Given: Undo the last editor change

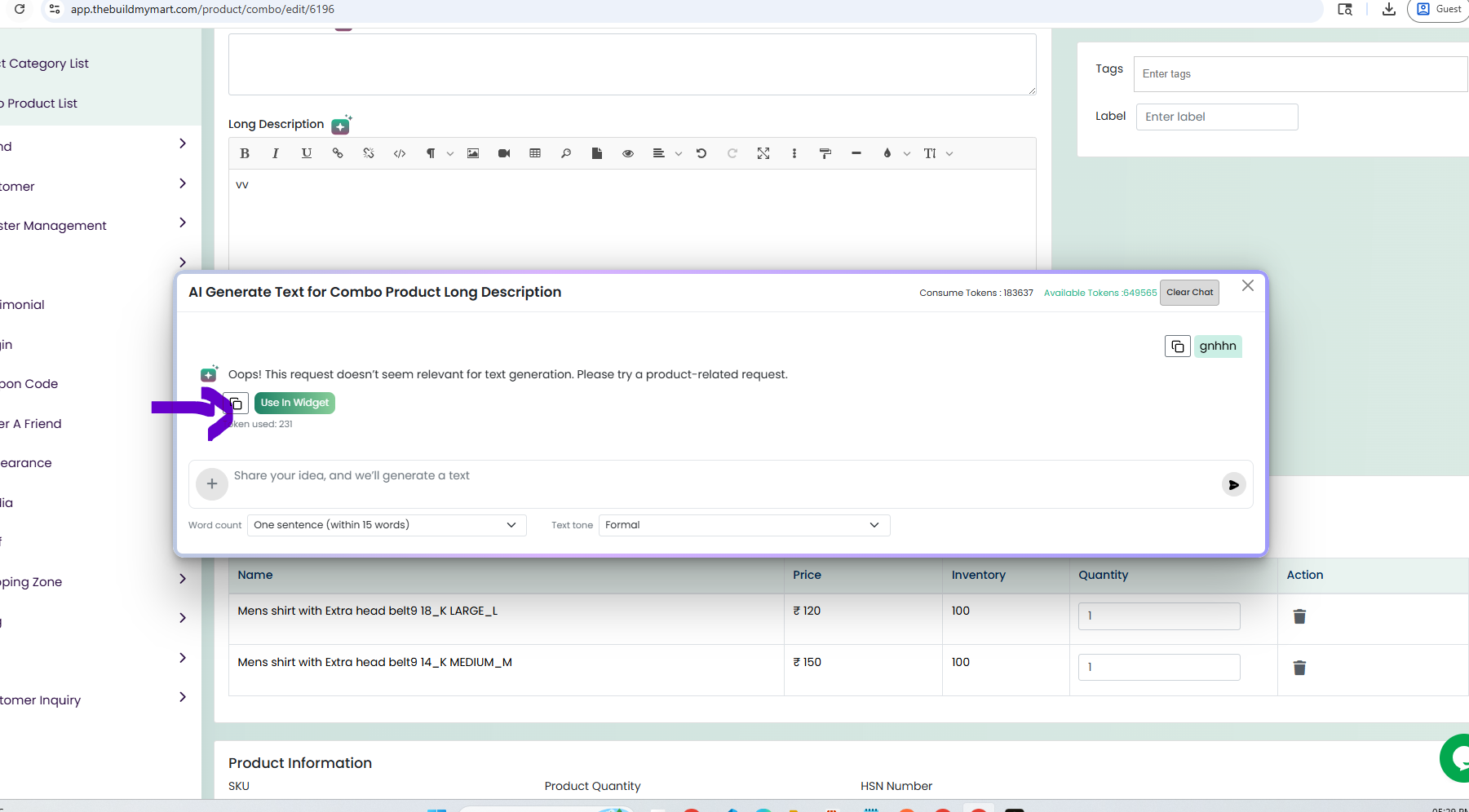Looking at the screenshot, I should 701,153.
